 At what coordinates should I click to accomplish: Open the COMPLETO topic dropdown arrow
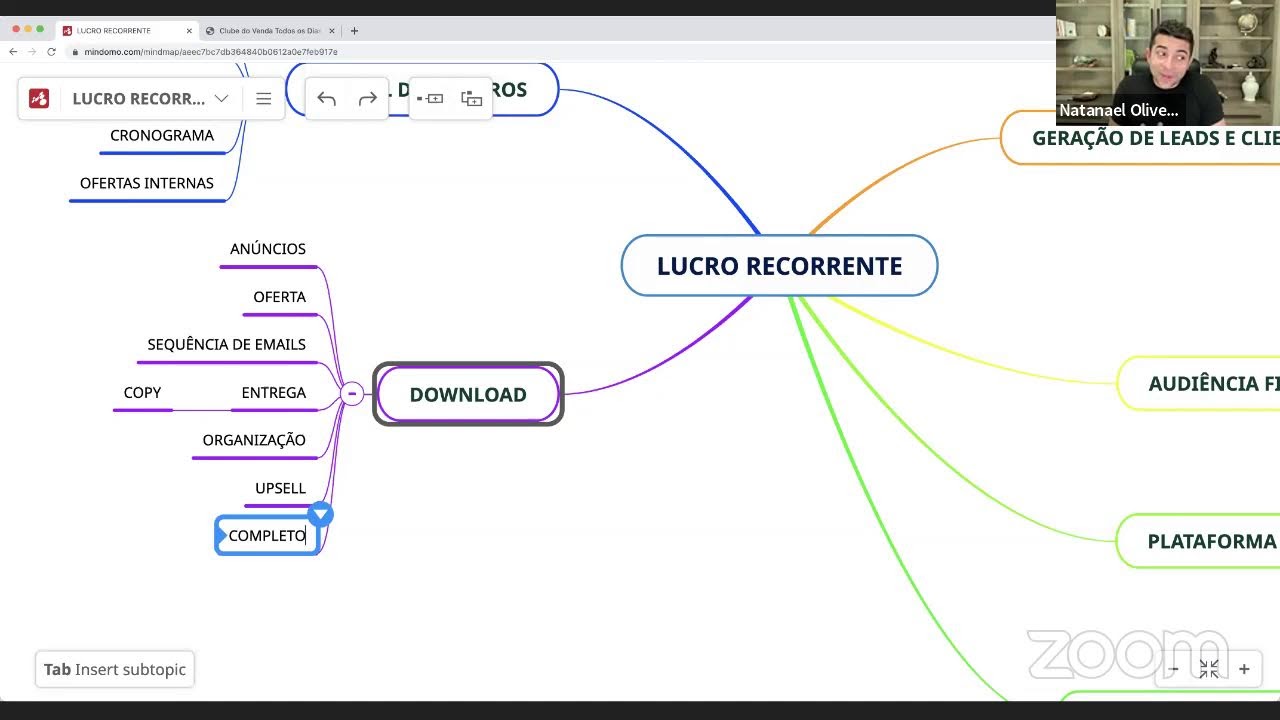click(320, 515)
